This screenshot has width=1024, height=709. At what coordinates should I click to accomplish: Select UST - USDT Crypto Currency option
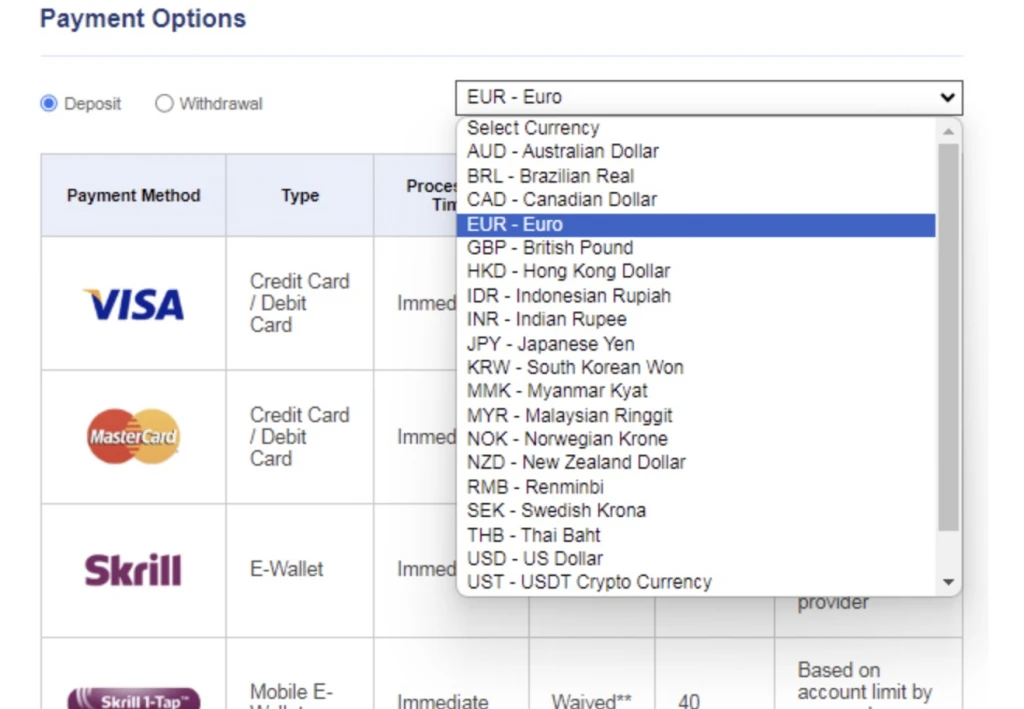pyautogui.click(x=589, y=582)
